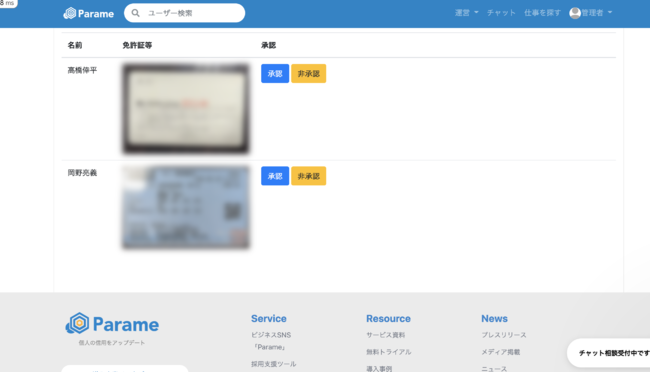
Task: Approve 岡野亮義 with the blue 承認 button
Action: click(x=275, y=176)
